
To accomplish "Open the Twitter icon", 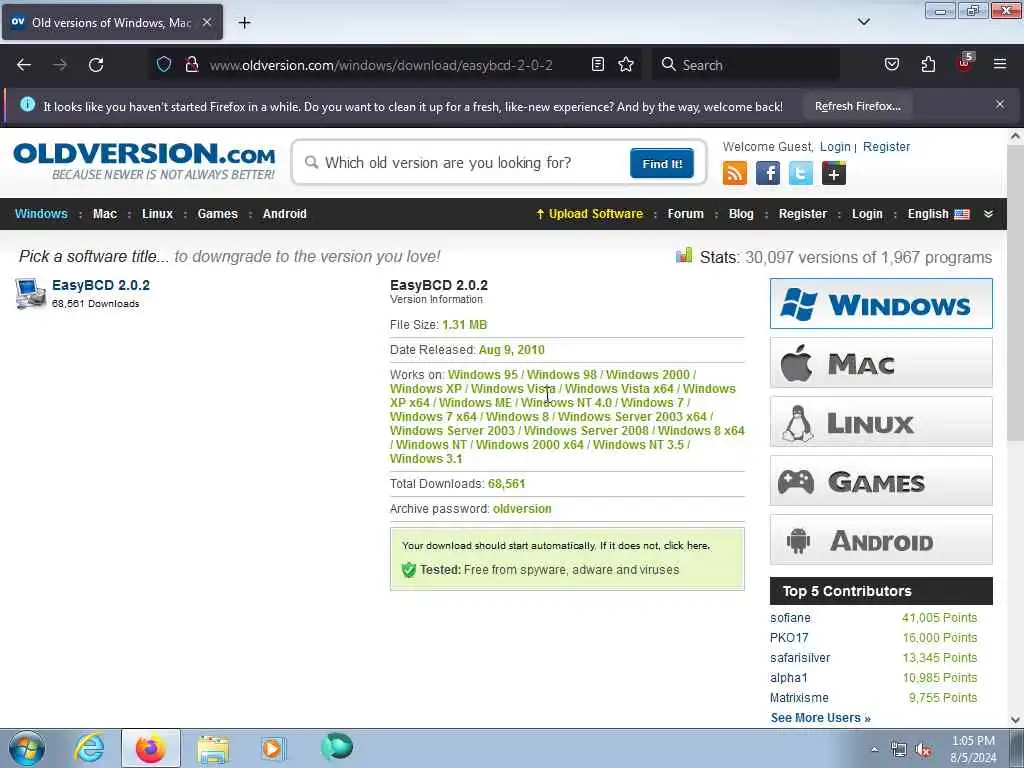I will tap(801, 173).
